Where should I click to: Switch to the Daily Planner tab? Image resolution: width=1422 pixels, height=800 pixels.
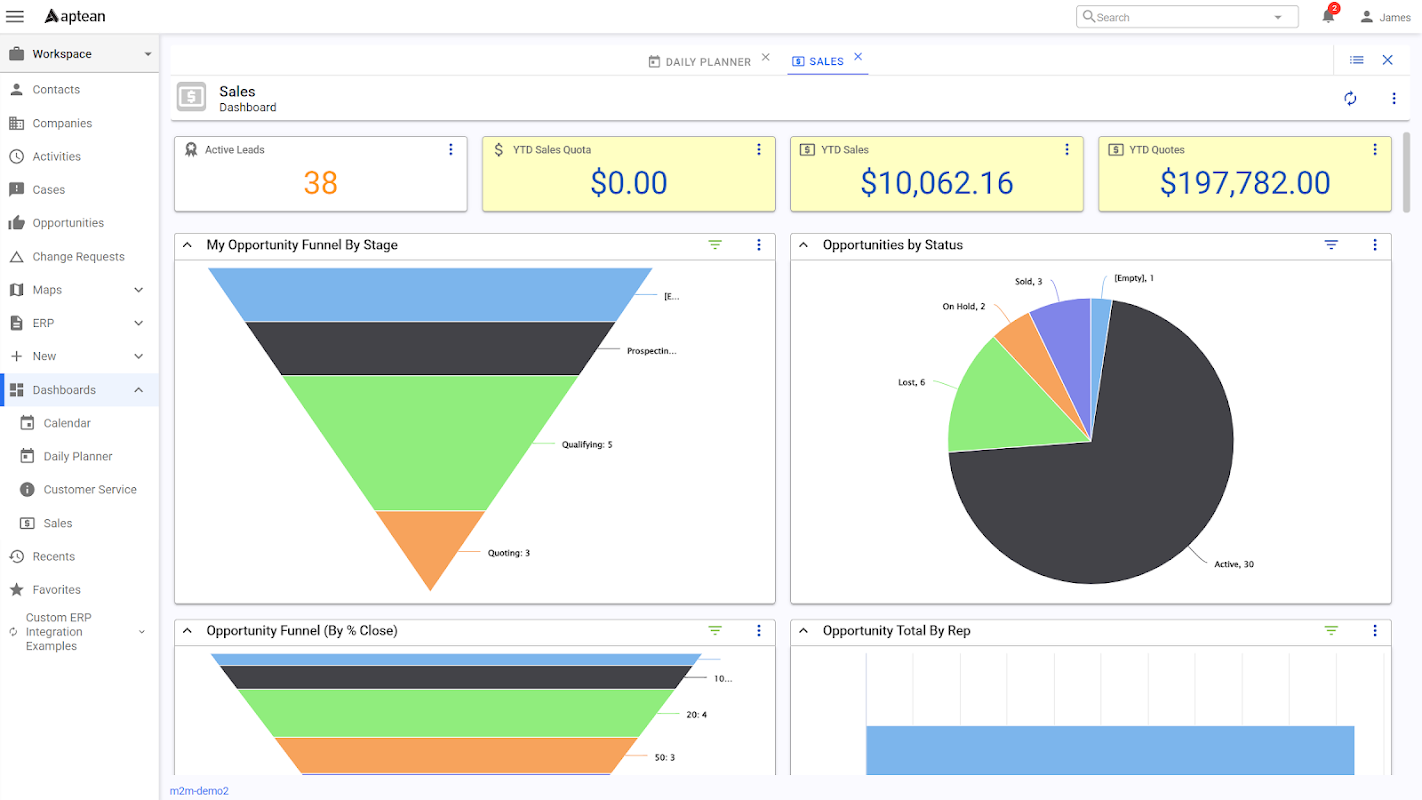[x=699, y=62]
